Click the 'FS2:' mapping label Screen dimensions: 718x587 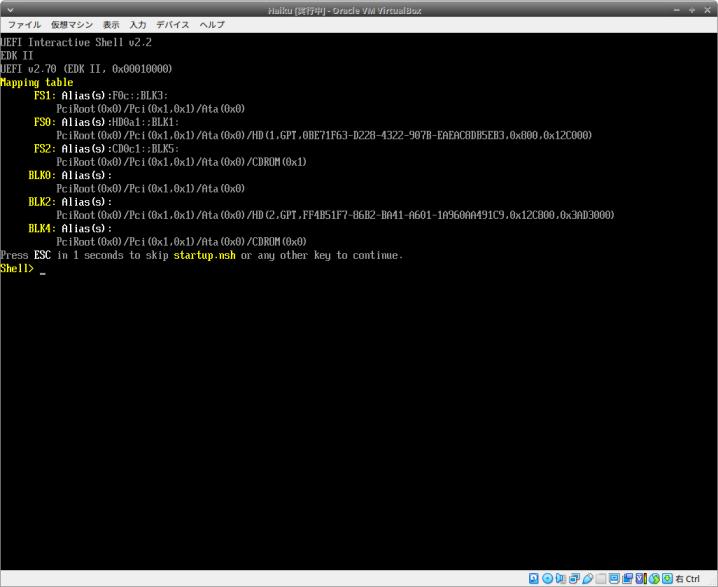tap(45, 149)
